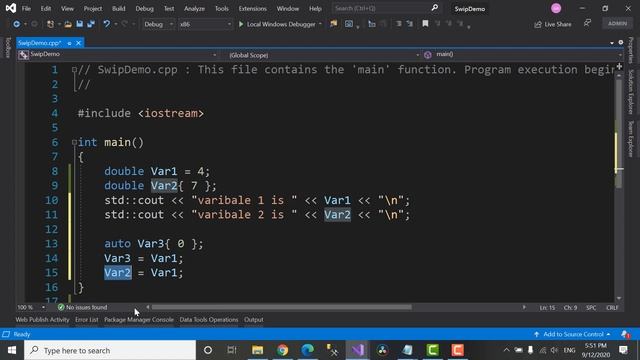Open the x86 platform dropdown

(x=205, y=24)
